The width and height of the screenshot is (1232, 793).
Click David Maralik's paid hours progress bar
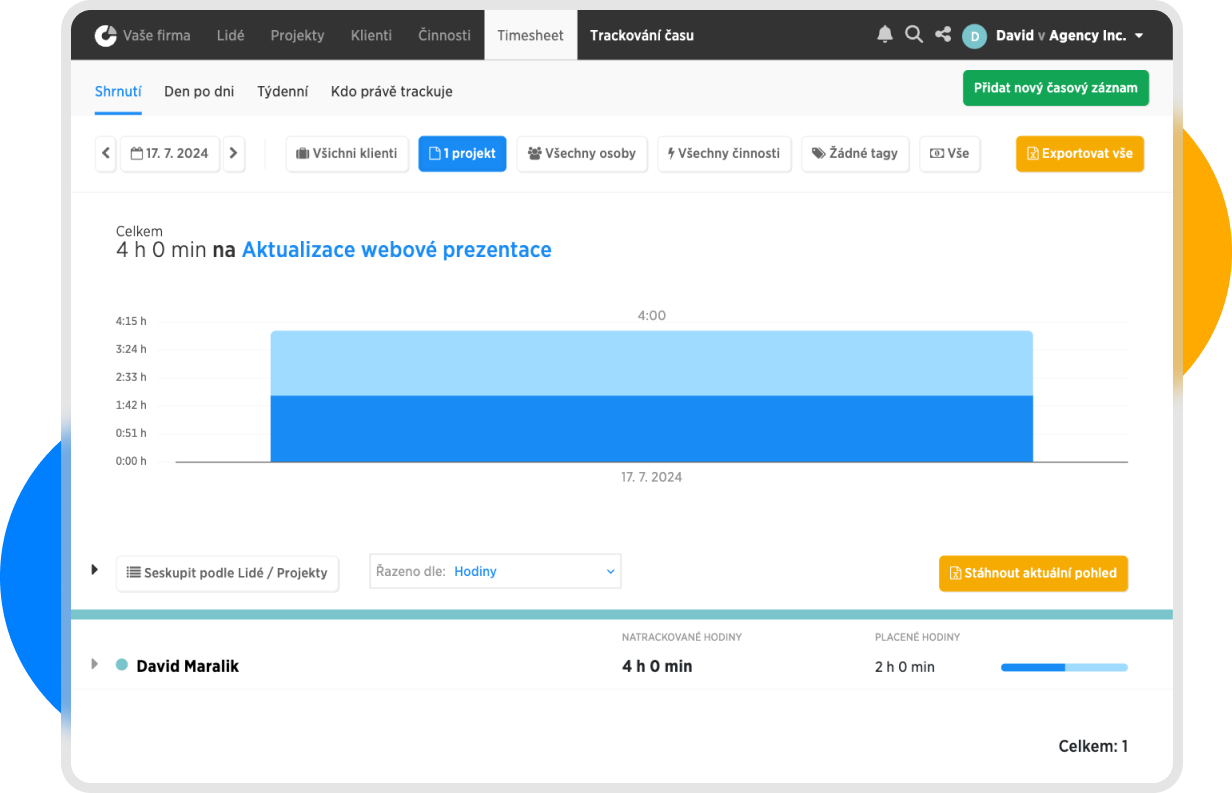1064,667
